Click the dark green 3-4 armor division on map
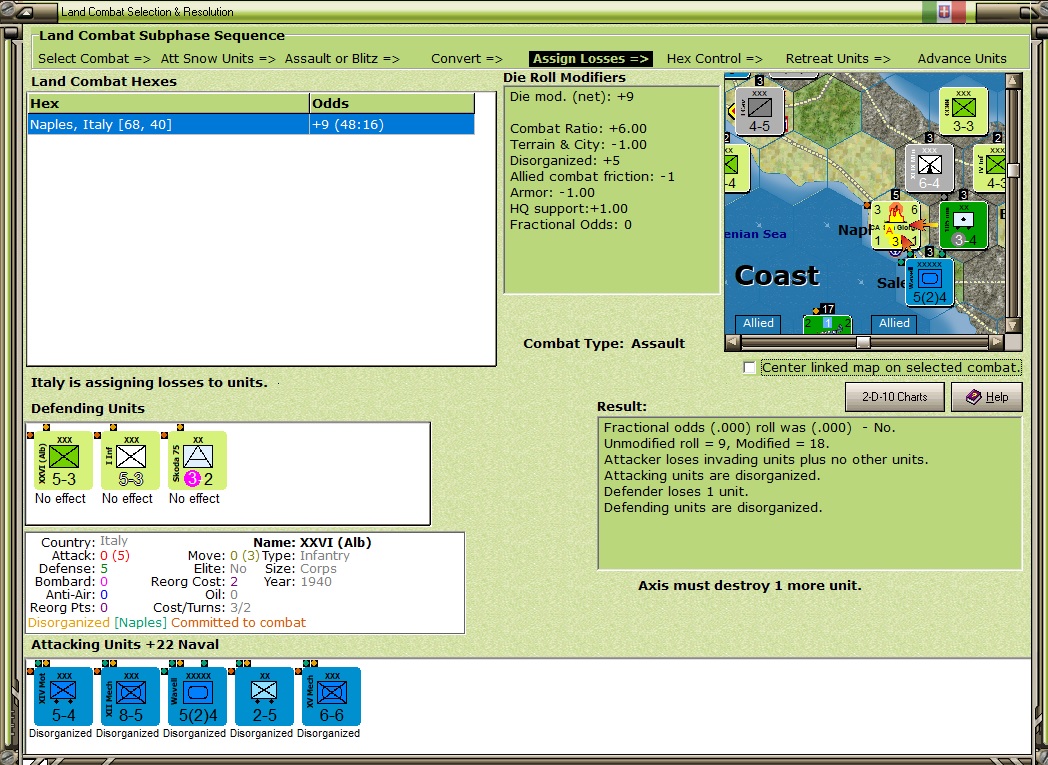The width and height of the screenshot is (1048, 765). pos(963,225)
